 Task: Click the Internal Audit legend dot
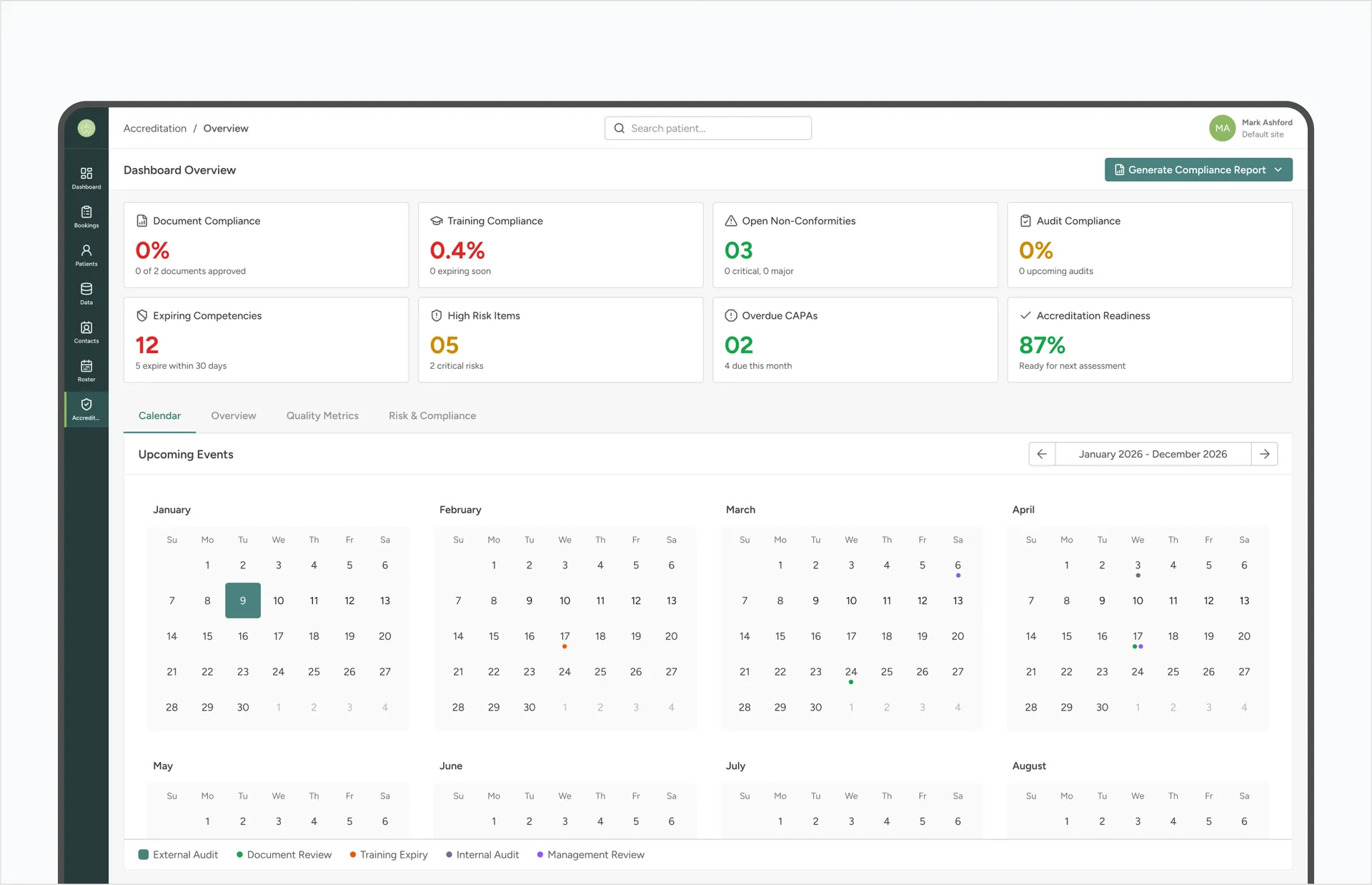[449, 854]
